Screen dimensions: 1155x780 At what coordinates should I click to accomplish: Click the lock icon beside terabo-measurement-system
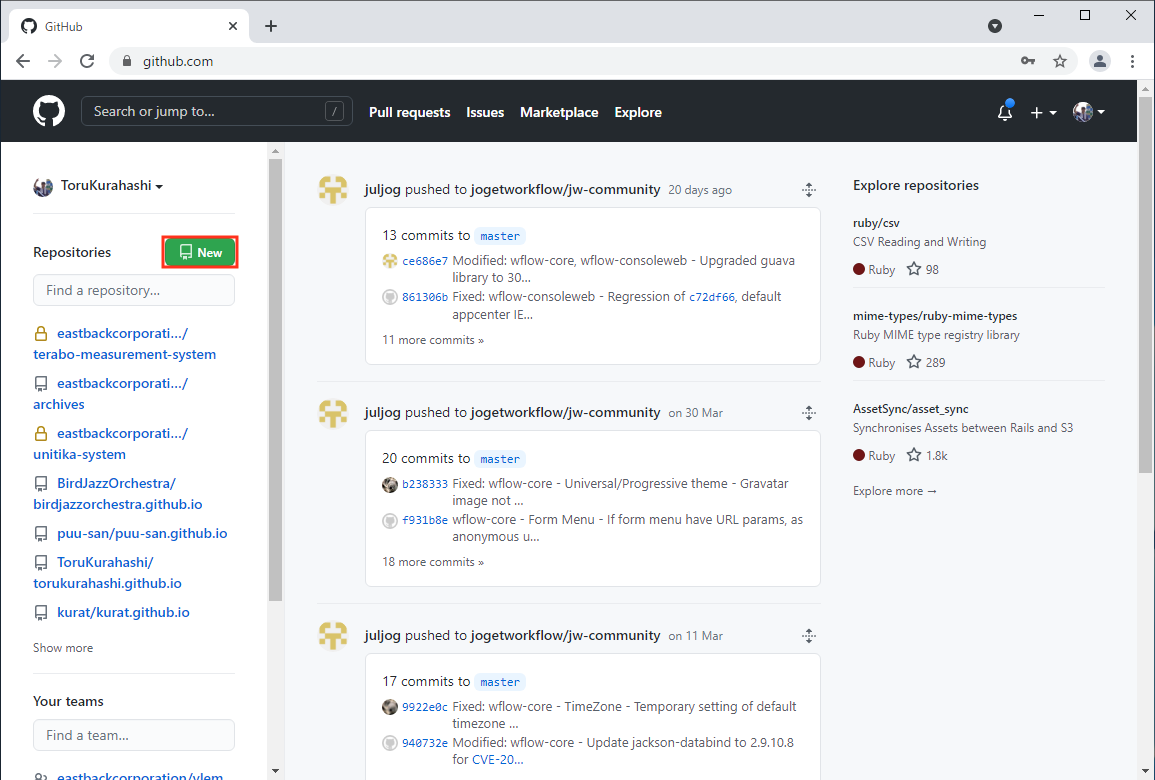tap(41, 334)
